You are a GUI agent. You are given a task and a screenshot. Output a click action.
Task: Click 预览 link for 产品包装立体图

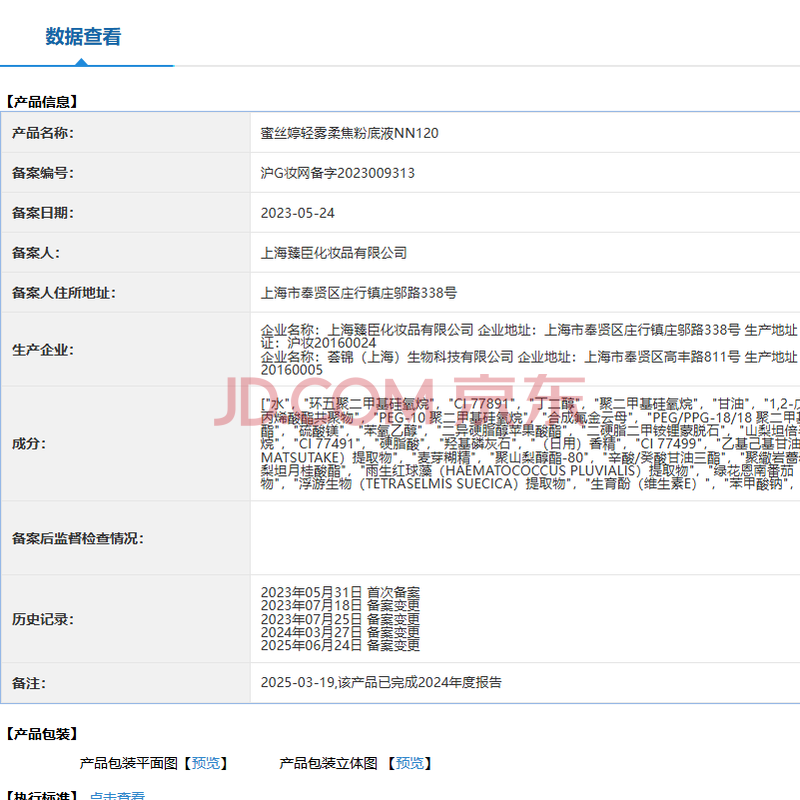409,763
